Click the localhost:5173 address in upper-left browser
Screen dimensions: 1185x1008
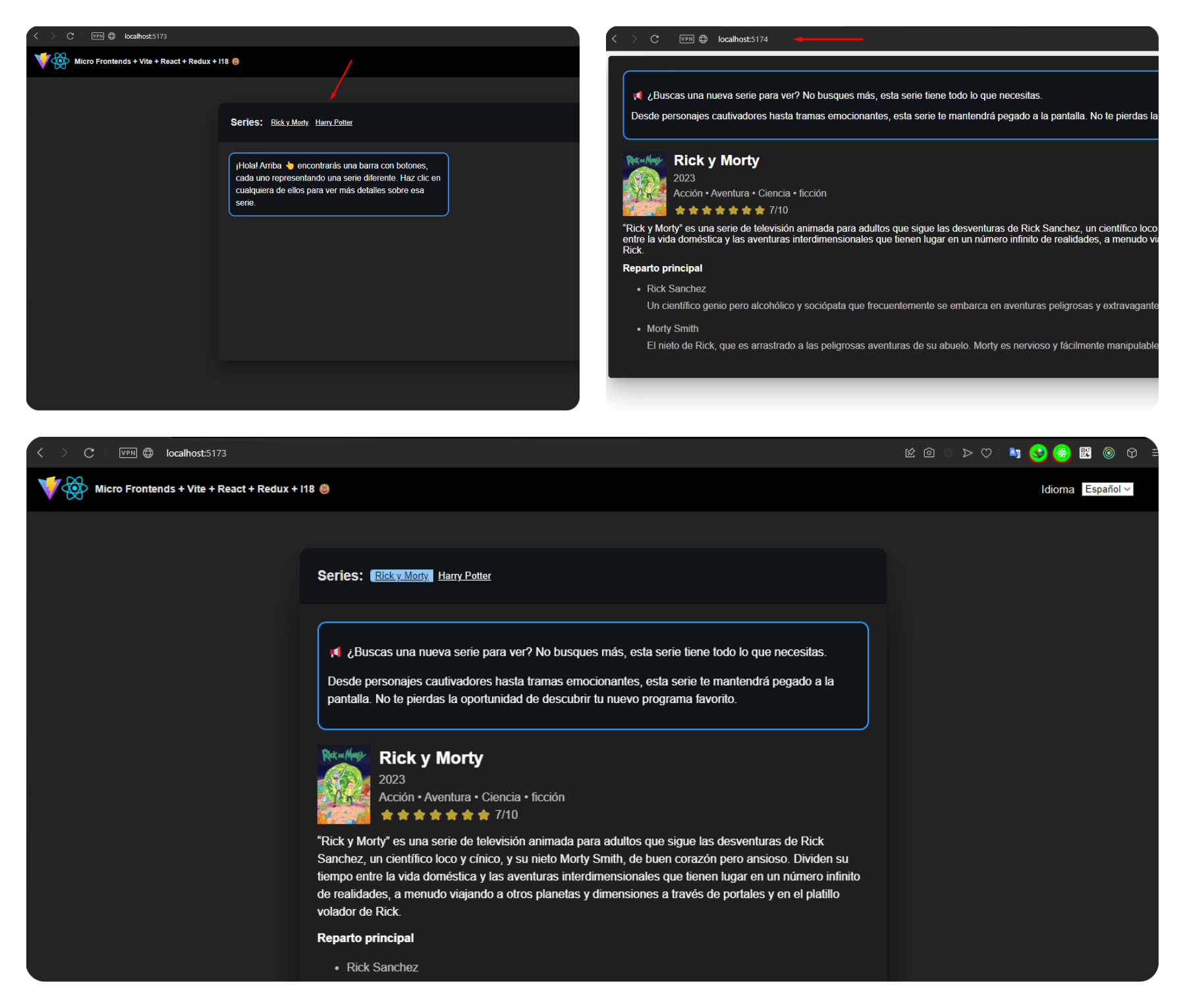pos(146,36)
